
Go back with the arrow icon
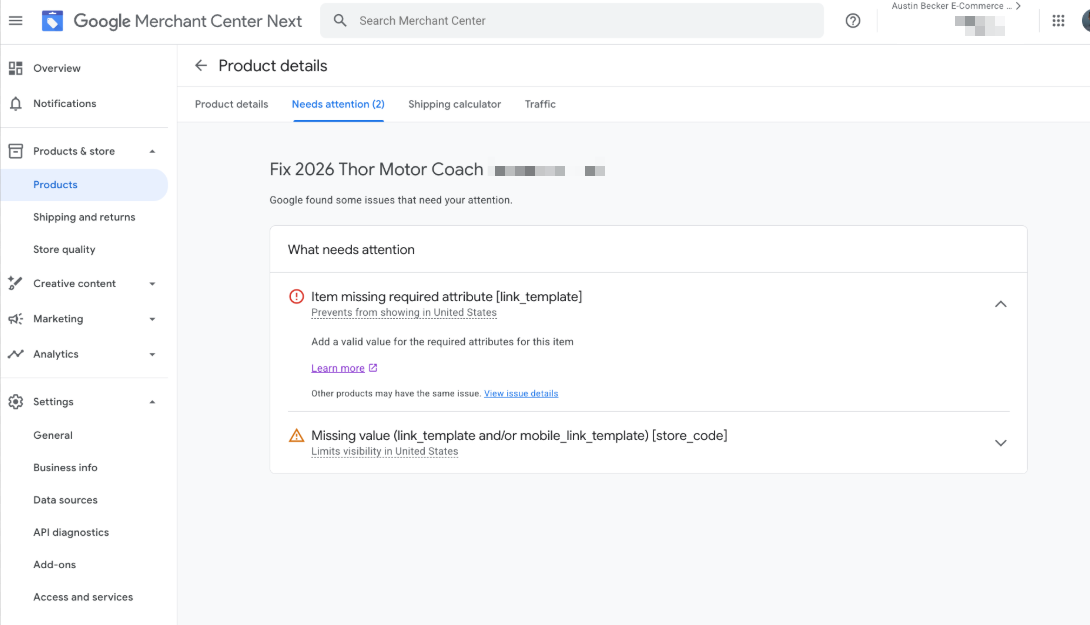[x=201, y=65]
